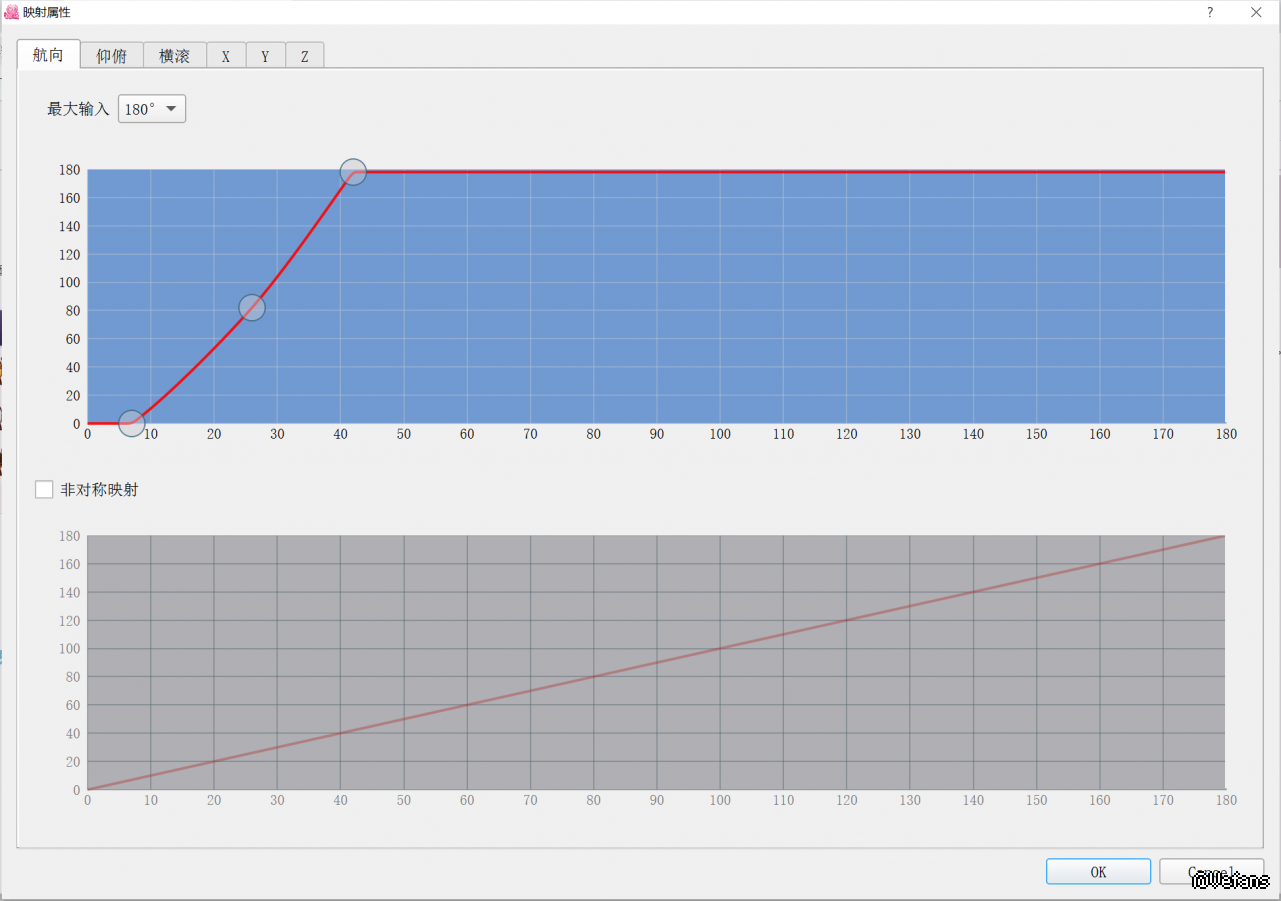The width and height of the screenshot is (1281, 901).
Task: Click the 最大输入 label text
Action: 78,109
